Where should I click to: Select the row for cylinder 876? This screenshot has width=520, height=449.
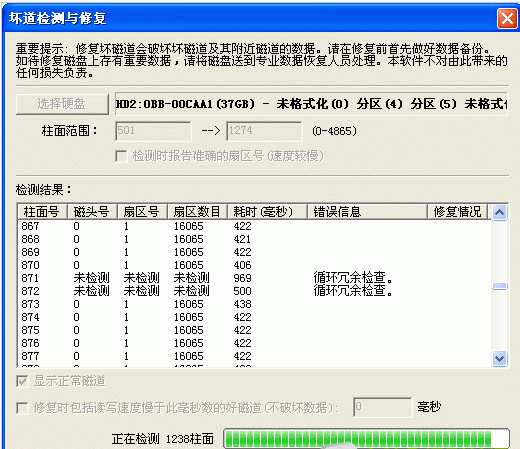point(254,343)
